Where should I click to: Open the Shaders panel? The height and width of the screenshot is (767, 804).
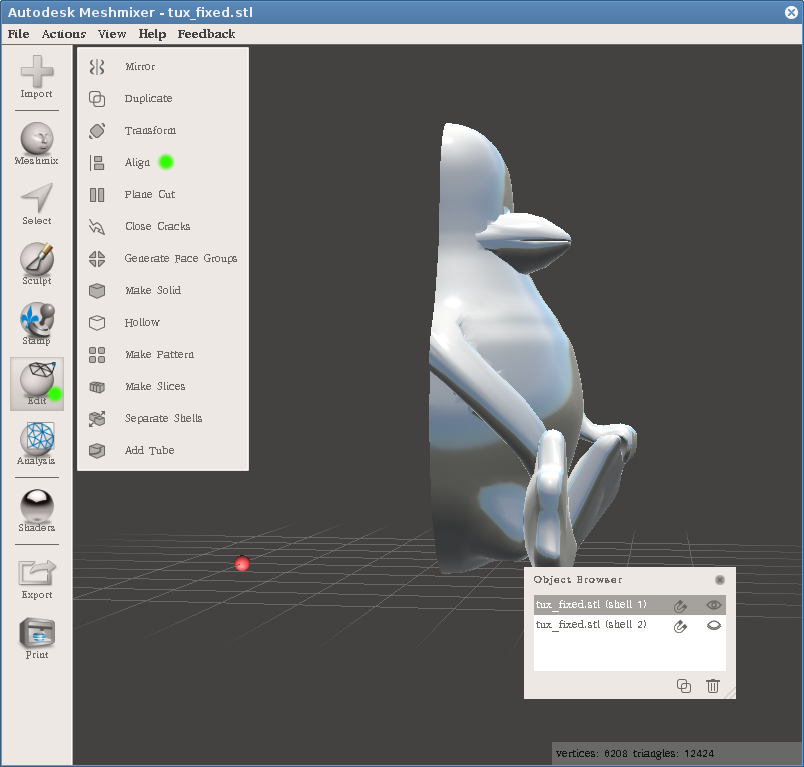click(36, 511)
